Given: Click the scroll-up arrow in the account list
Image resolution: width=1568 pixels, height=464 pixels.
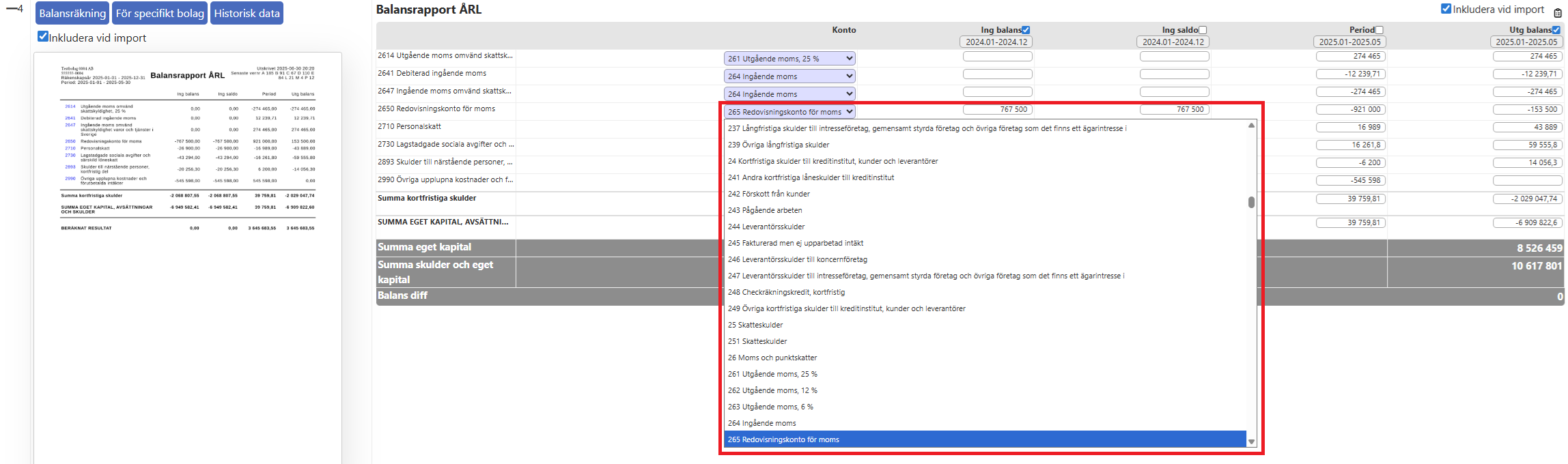Looking at the screenshot, I should pos(1251,126).
